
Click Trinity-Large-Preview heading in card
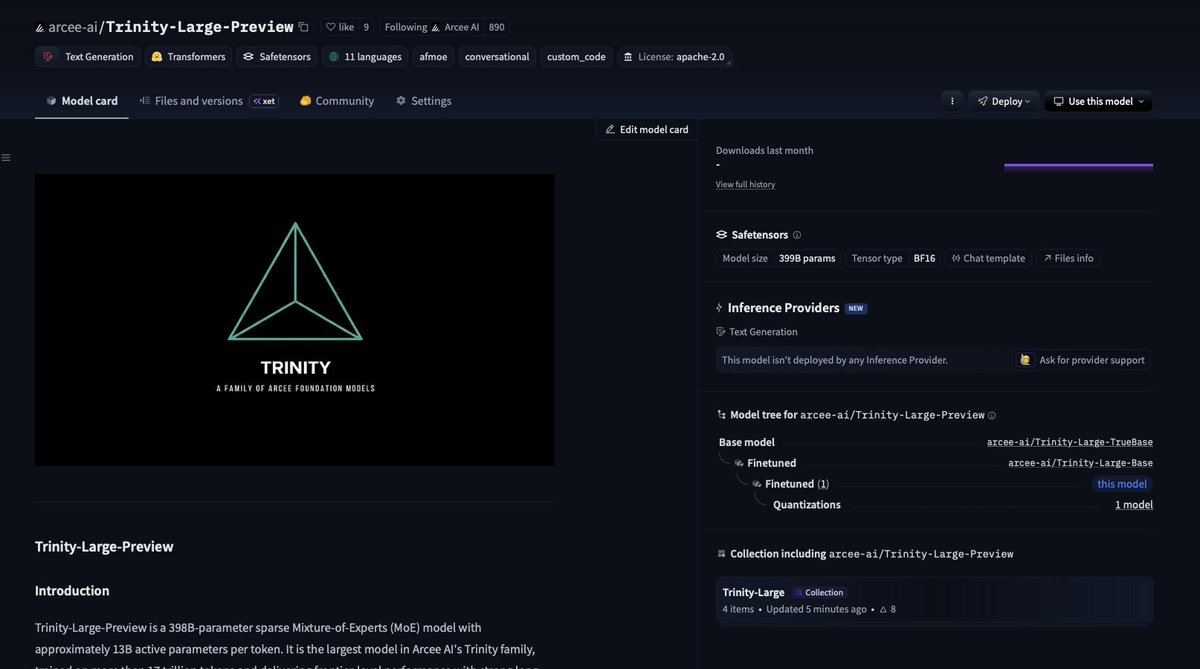pyautogui.click(x=104, y=547)
